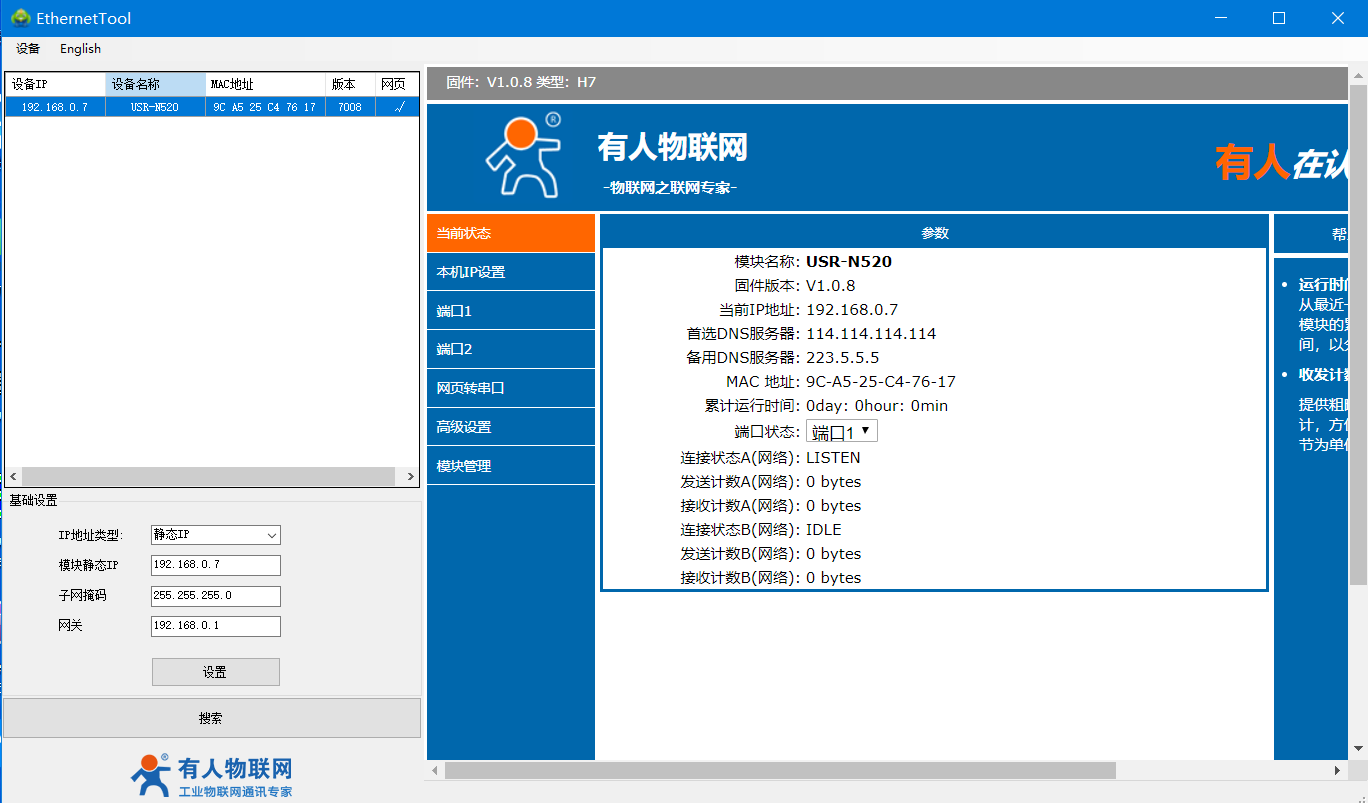The image size is (1368, 803).
Task: Open the 高级设置 page
Action: pos(510,427)
